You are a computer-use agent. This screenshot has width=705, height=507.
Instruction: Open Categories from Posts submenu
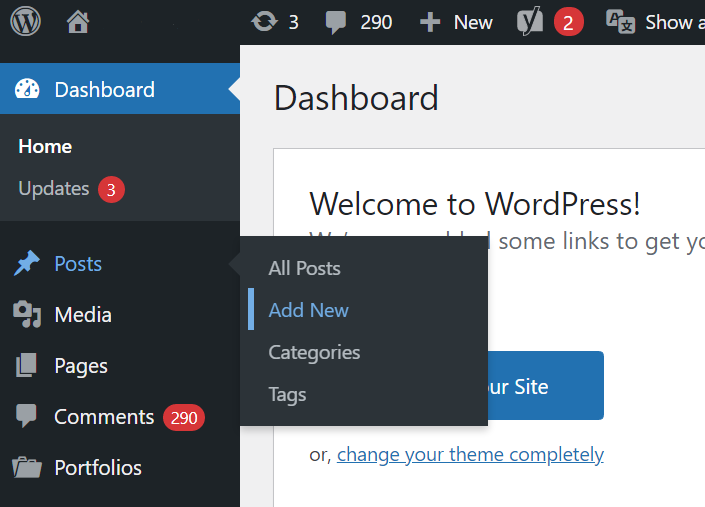point(314,352)
